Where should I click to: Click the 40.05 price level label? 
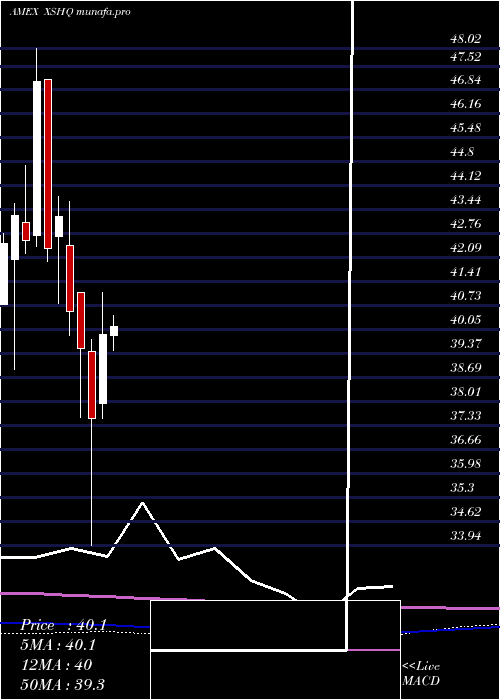tap(466, 320)
